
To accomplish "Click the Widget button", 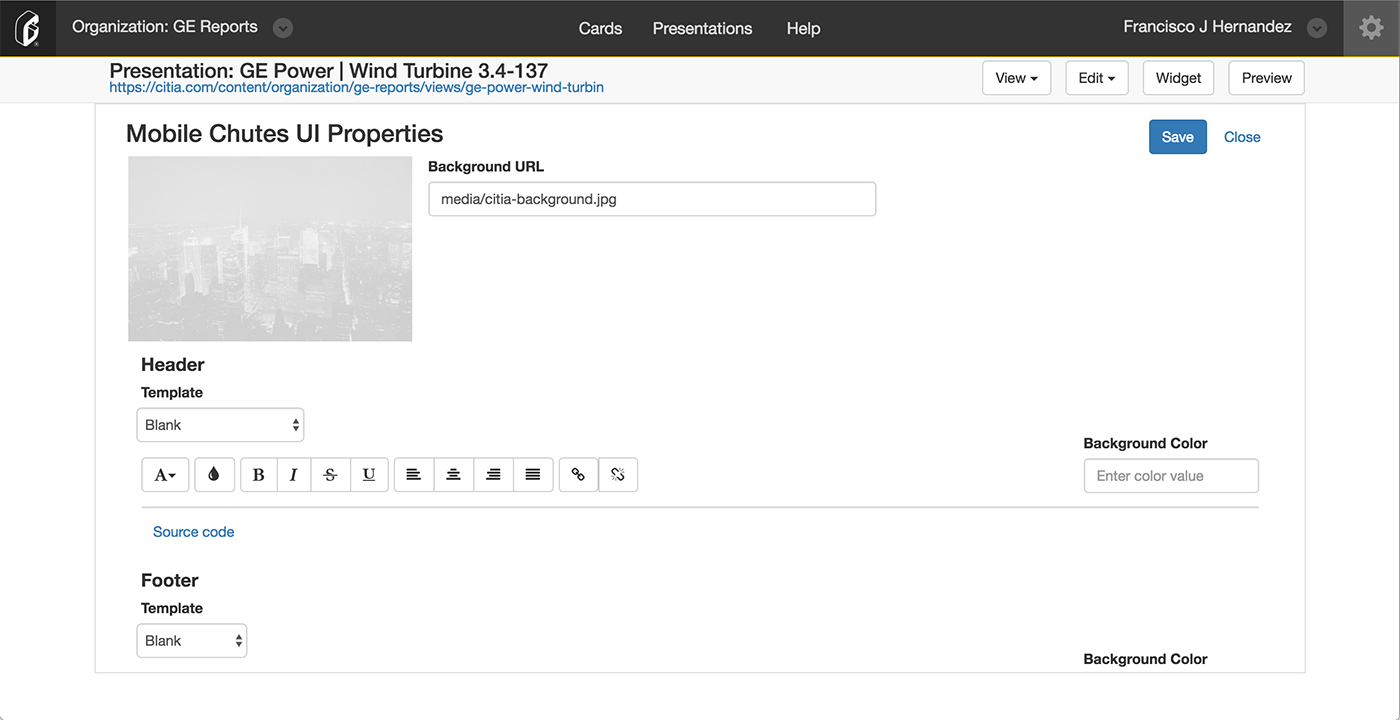I will pos(1179,78).
